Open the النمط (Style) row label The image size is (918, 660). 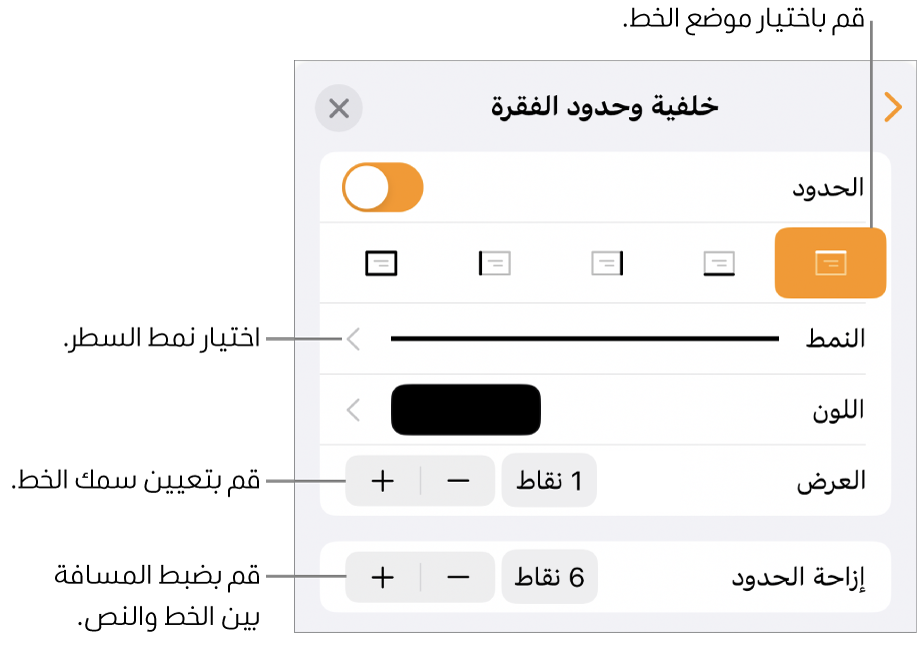835,339
